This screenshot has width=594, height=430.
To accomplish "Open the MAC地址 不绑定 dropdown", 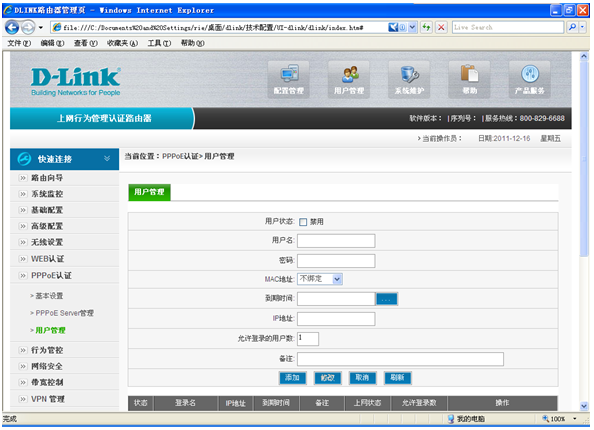I will (x=320, y=279).
